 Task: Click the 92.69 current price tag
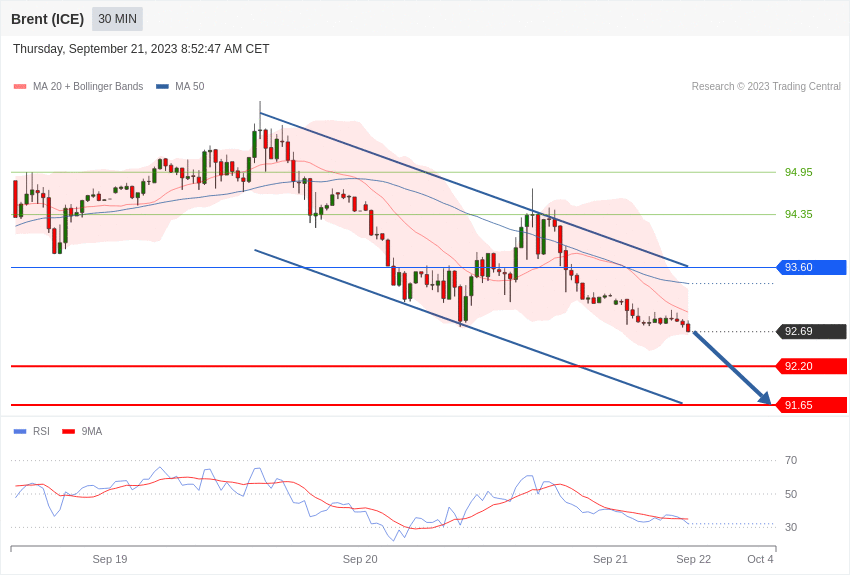pyautogui.click(x=811, y=331)
